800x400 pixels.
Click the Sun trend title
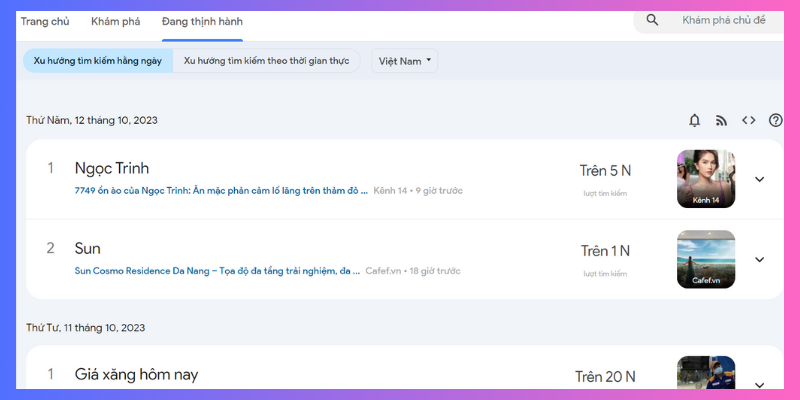click(x=87, y=248)
